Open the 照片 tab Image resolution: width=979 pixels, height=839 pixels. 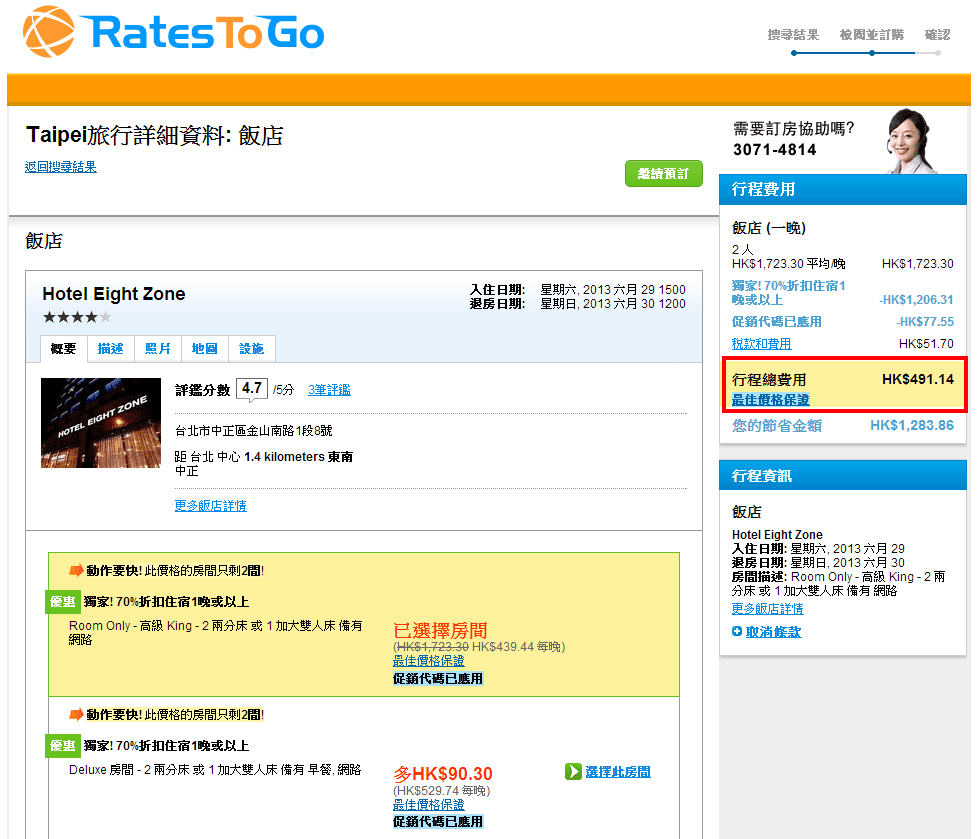[157, 349]
